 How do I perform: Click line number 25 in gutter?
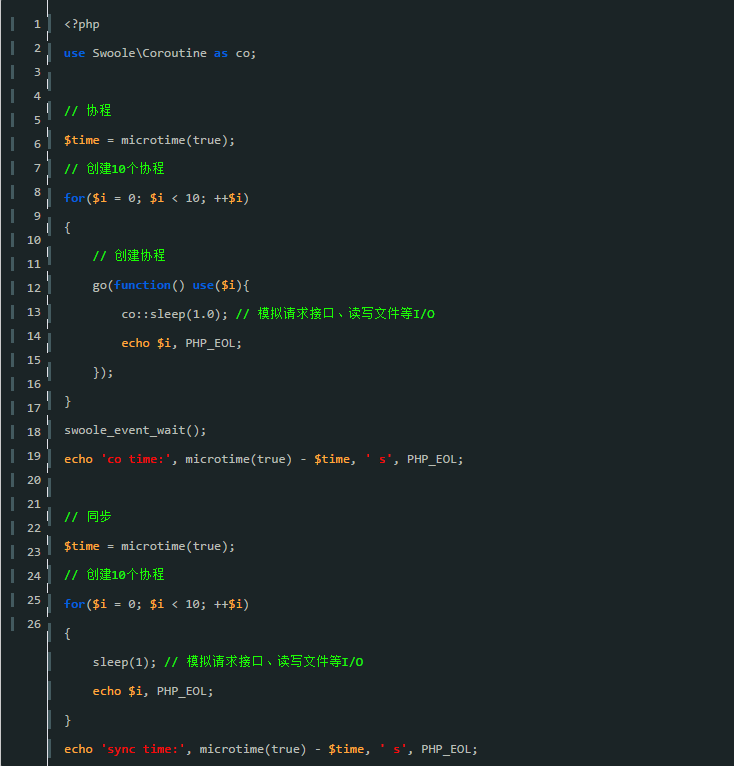(34, 600)
